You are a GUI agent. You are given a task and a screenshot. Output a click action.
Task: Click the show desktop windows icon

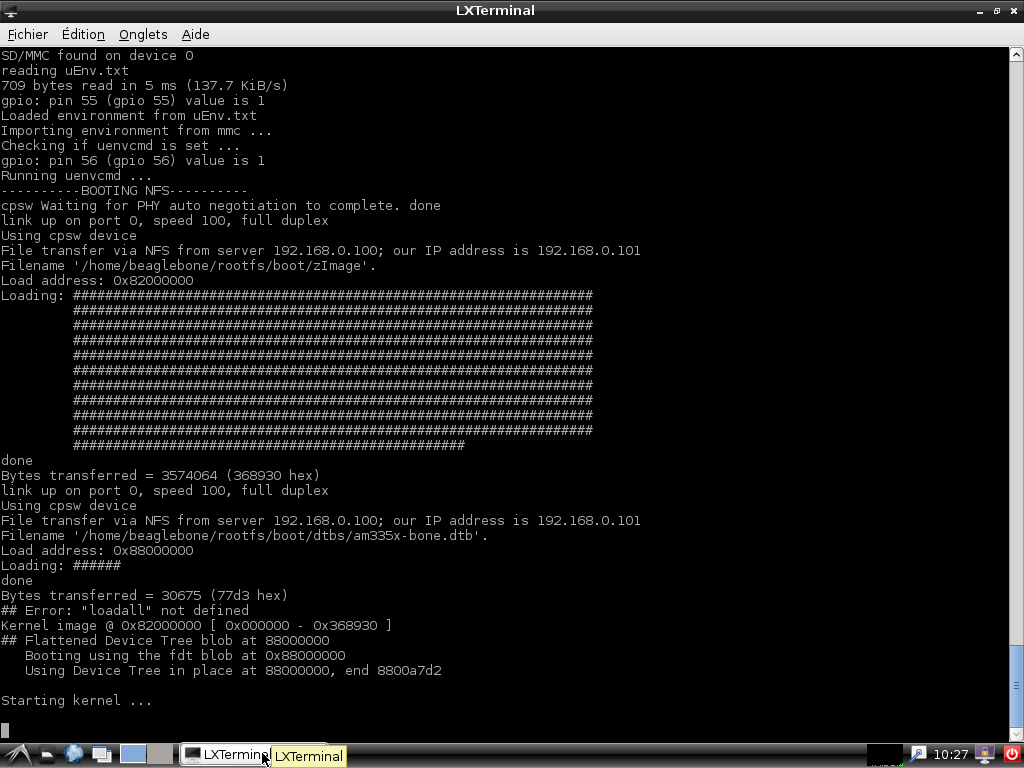click(101, 755)
